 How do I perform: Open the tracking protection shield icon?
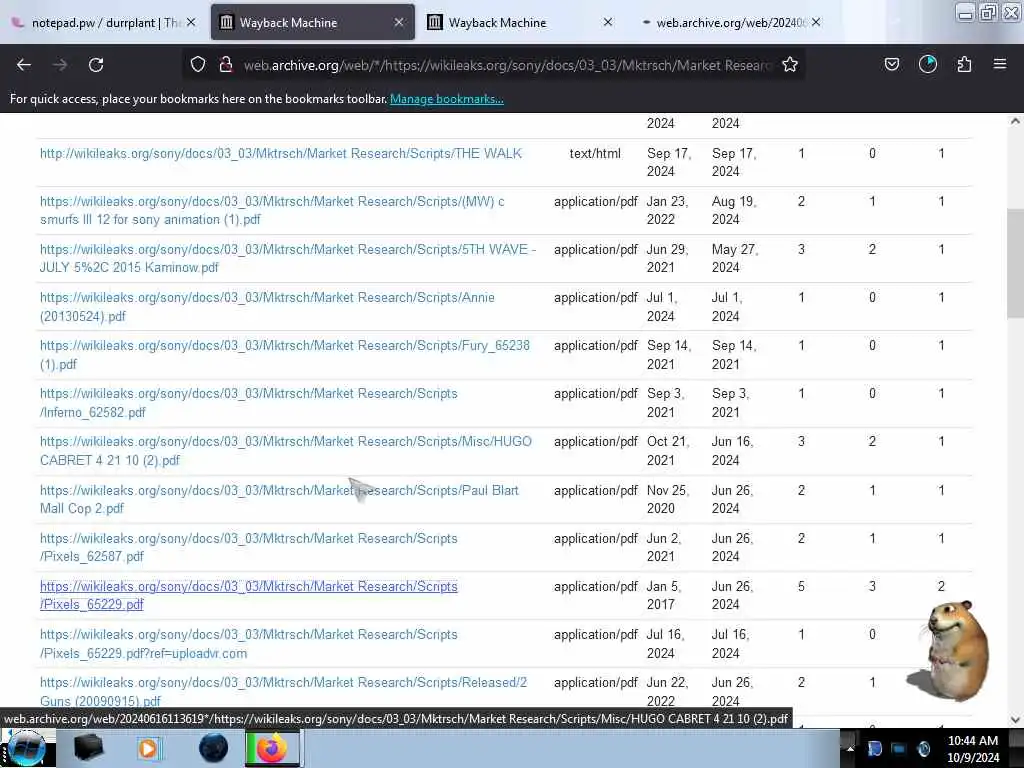198,64
